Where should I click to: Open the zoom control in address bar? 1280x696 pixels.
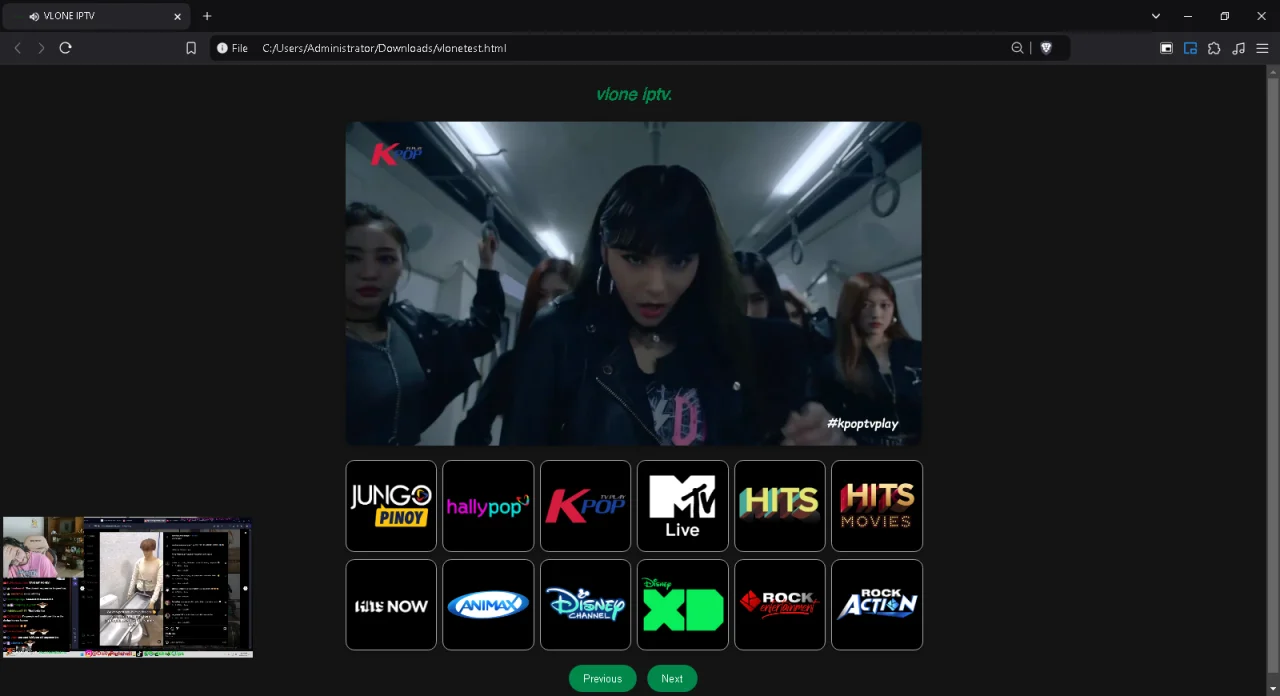coord(1017,48)
